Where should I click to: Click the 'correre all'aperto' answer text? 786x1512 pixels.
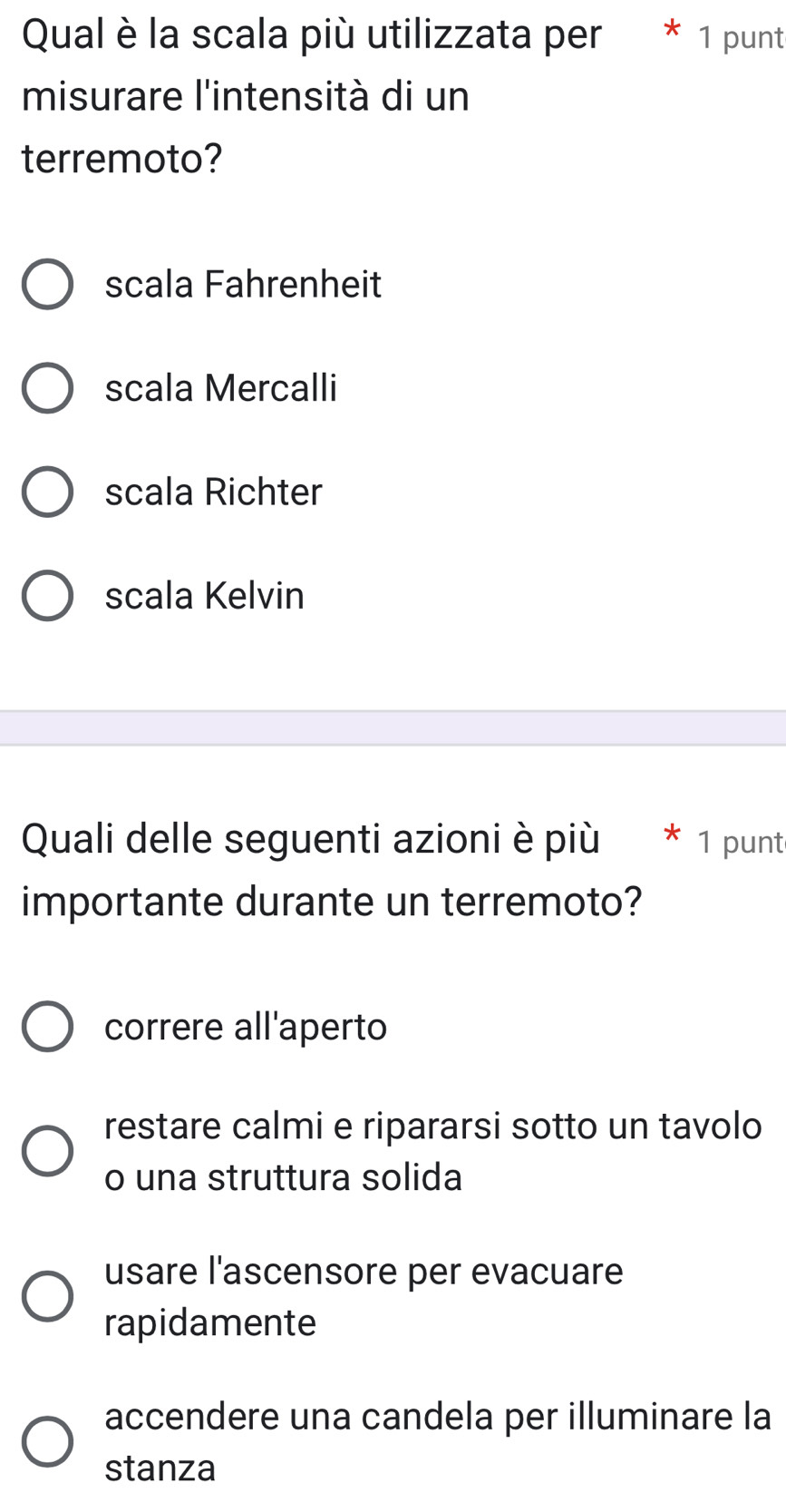coord(246,1027)
